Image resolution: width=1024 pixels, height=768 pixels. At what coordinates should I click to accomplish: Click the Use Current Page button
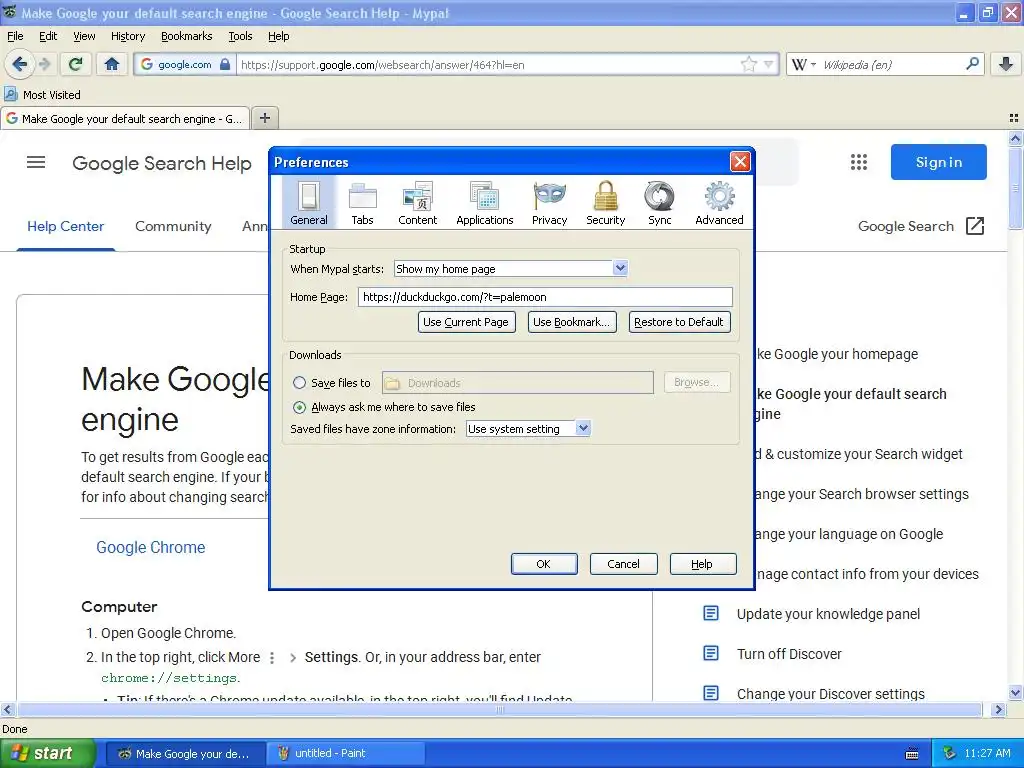tap(466, 322)
